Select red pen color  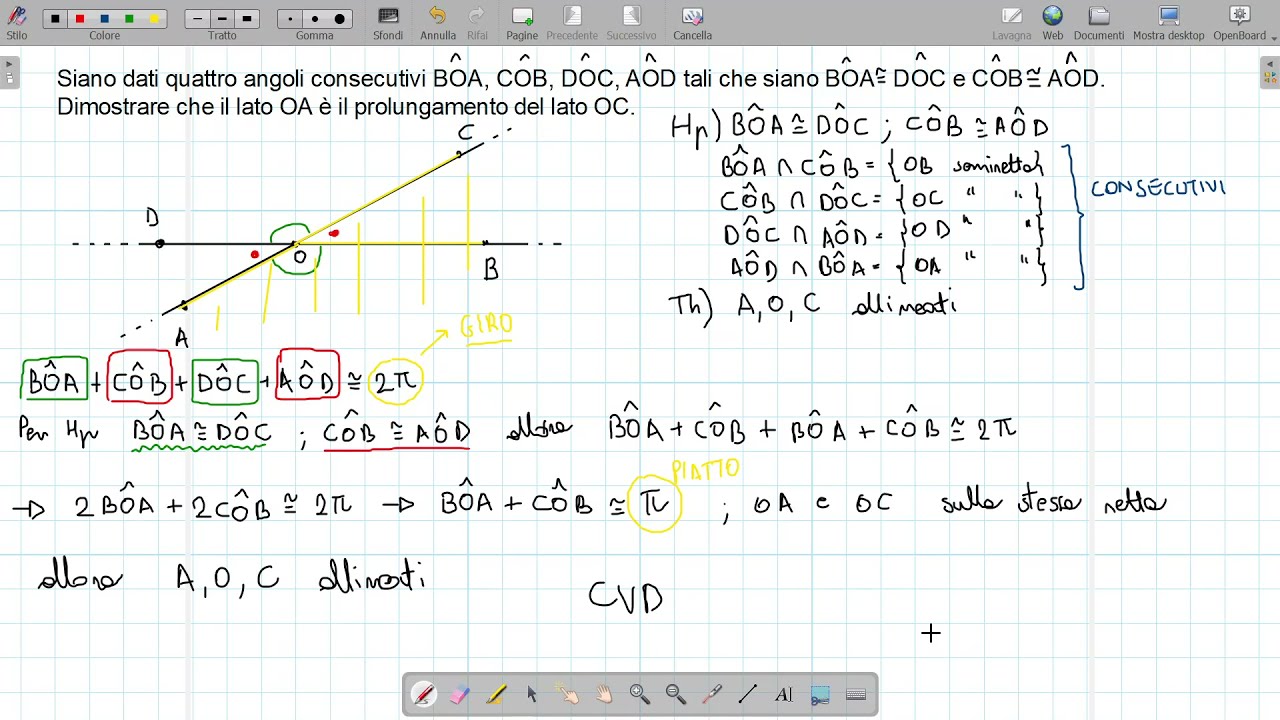tap(80, 19)
